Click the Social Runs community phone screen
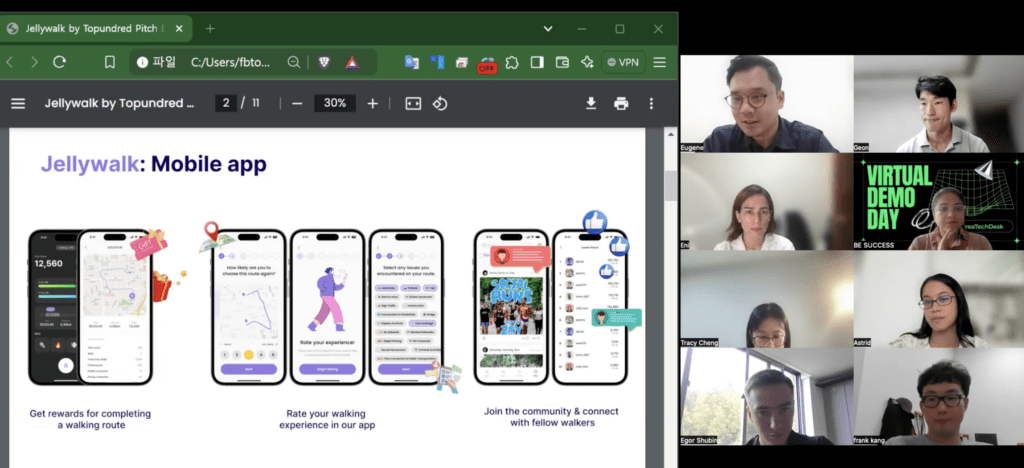Image resolution: width=1024 pixels, height=468 pixels. click(511, 307)
